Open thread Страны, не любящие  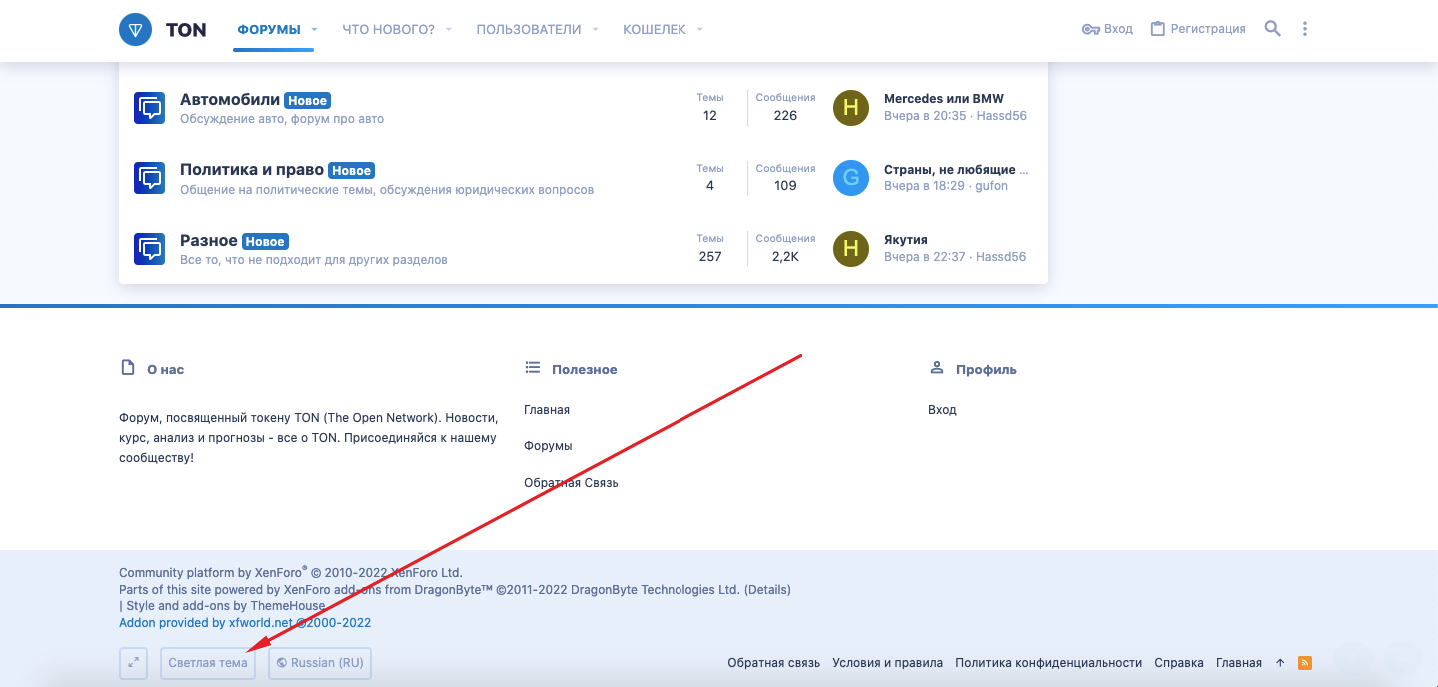pyautogui.click(x=956, y=170)
